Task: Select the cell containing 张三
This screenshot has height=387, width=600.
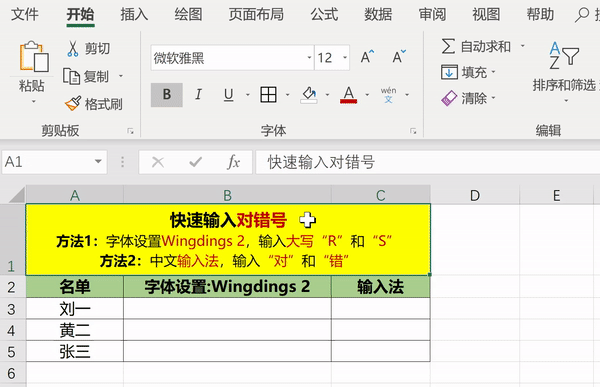Action: click(75, 351)
